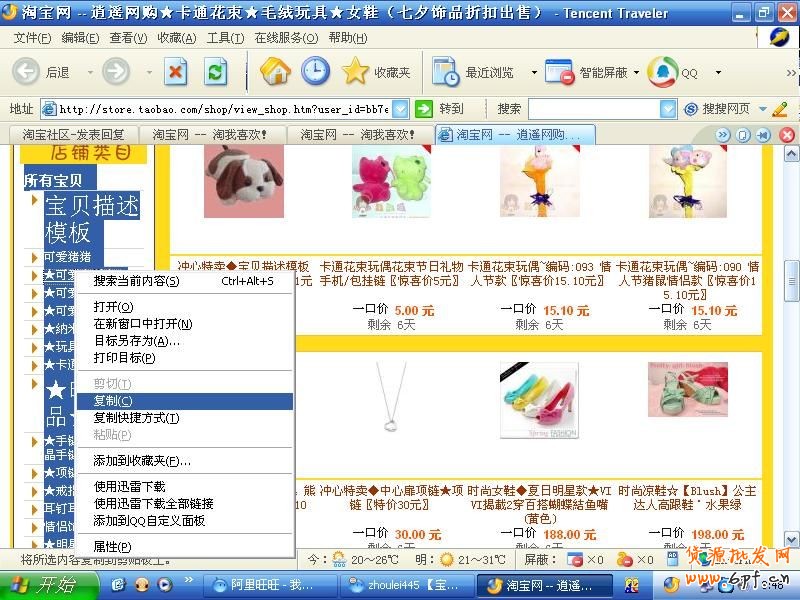Open browsing history clock icon

pyautogui.click(x=315, y=72)
